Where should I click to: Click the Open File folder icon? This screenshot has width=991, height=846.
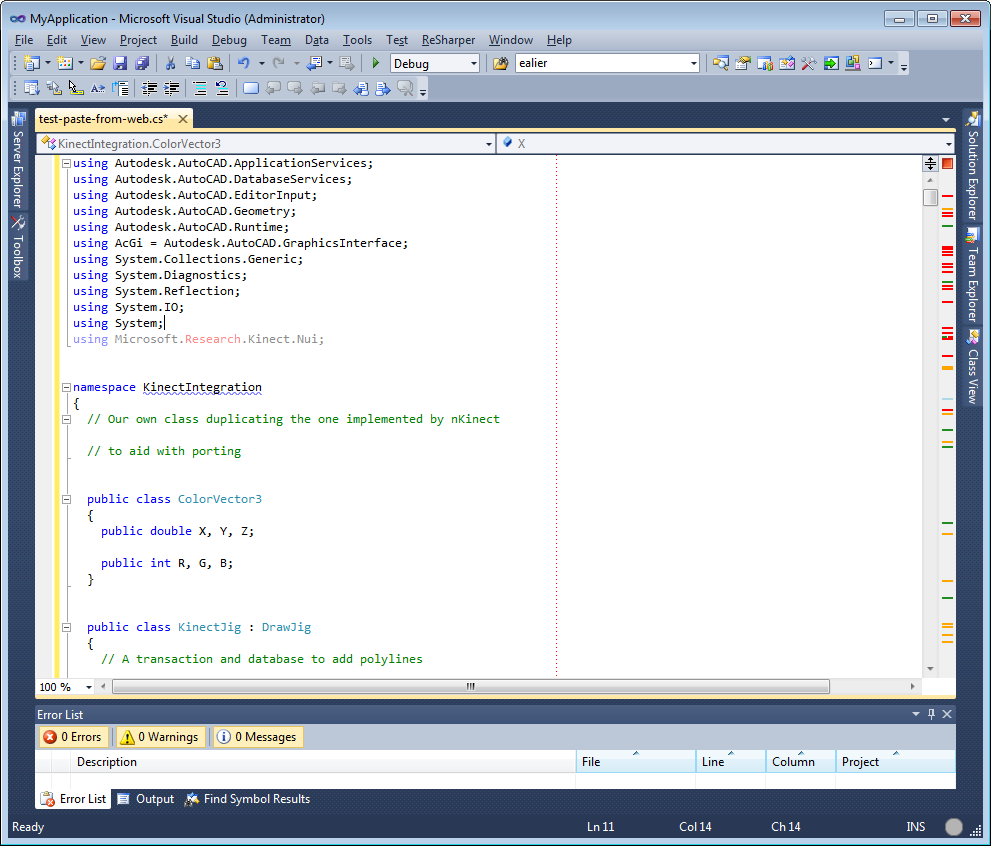(98, 63)
